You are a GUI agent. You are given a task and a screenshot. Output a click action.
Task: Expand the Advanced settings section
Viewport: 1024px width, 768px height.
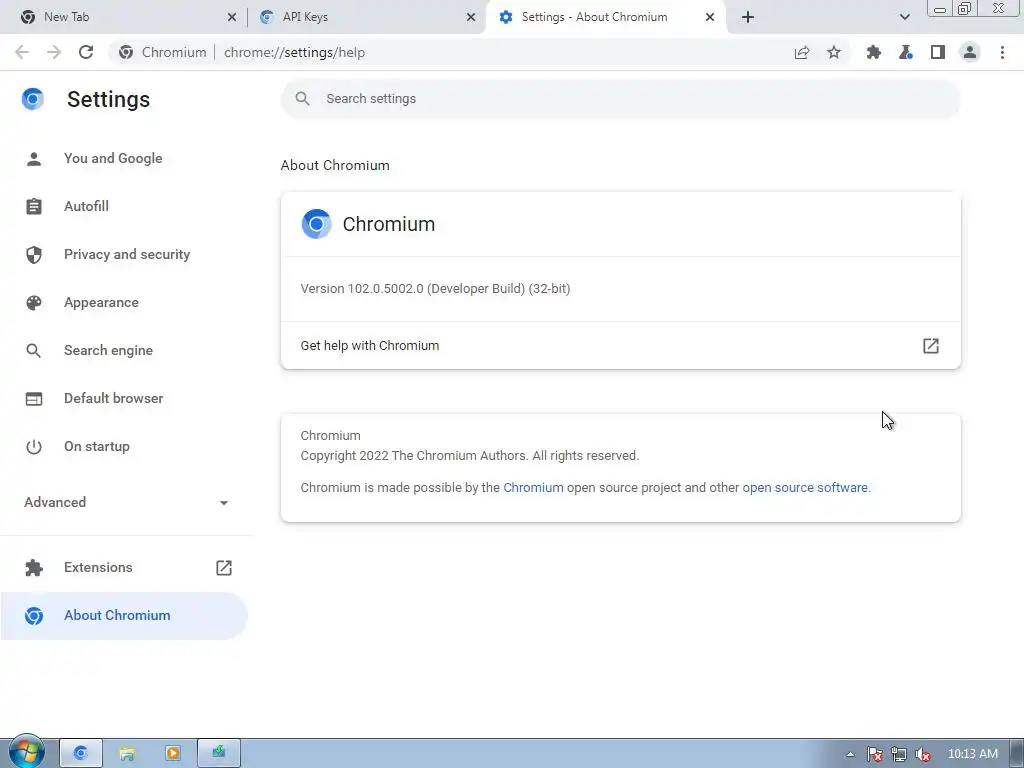(124, 502)
